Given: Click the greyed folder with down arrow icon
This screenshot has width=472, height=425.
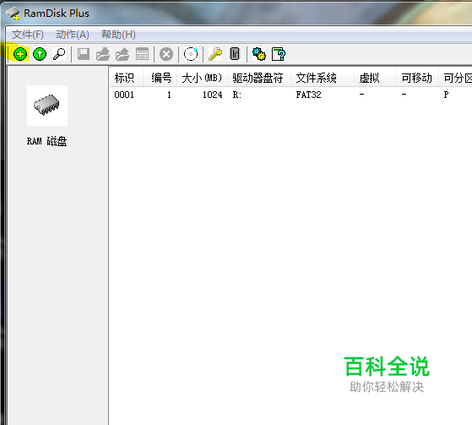Looking at the screenshot, I should coord(103,54).
